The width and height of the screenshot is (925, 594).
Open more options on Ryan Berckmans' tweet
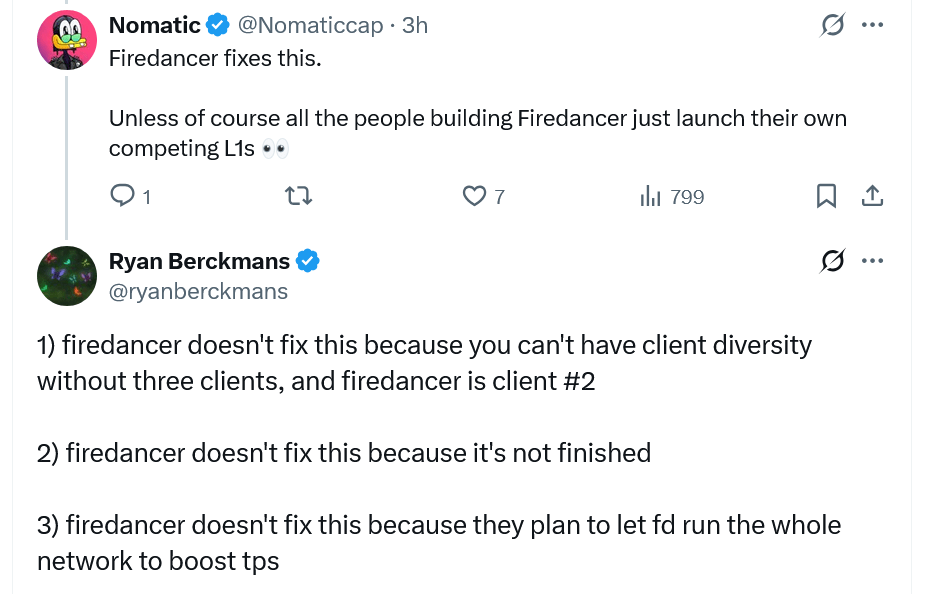pyautogui.click(x=872, y=262)
